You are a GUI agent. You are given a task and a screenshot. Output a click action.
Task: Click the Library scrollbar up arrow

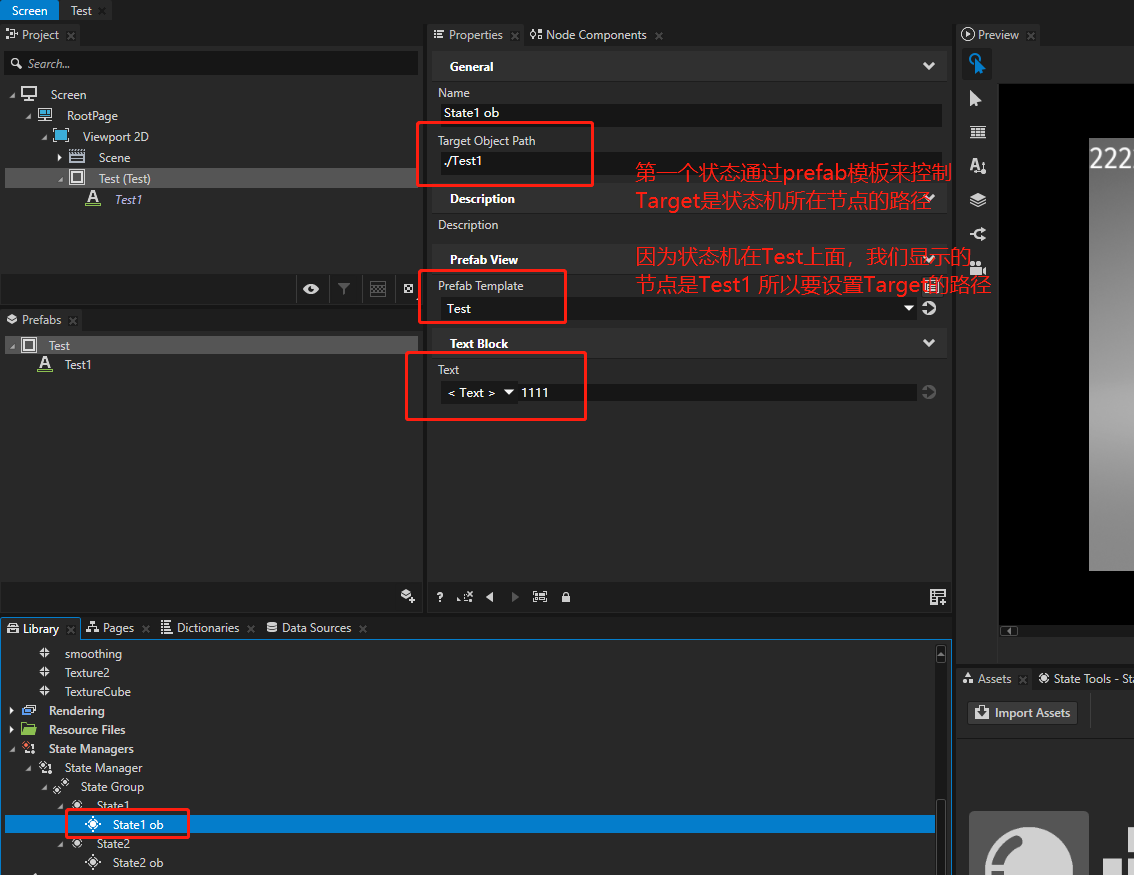pyautogui.click(x=940, y=654)
